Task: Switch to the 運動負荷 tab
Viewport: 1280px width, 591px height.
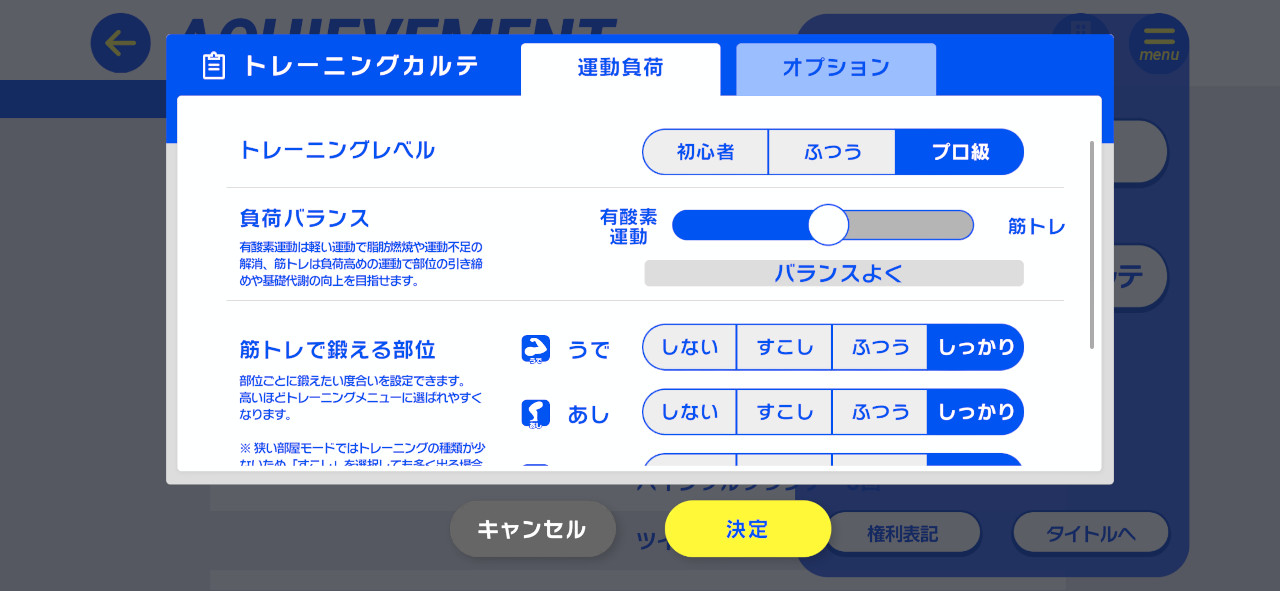Action: coord(620,69)
